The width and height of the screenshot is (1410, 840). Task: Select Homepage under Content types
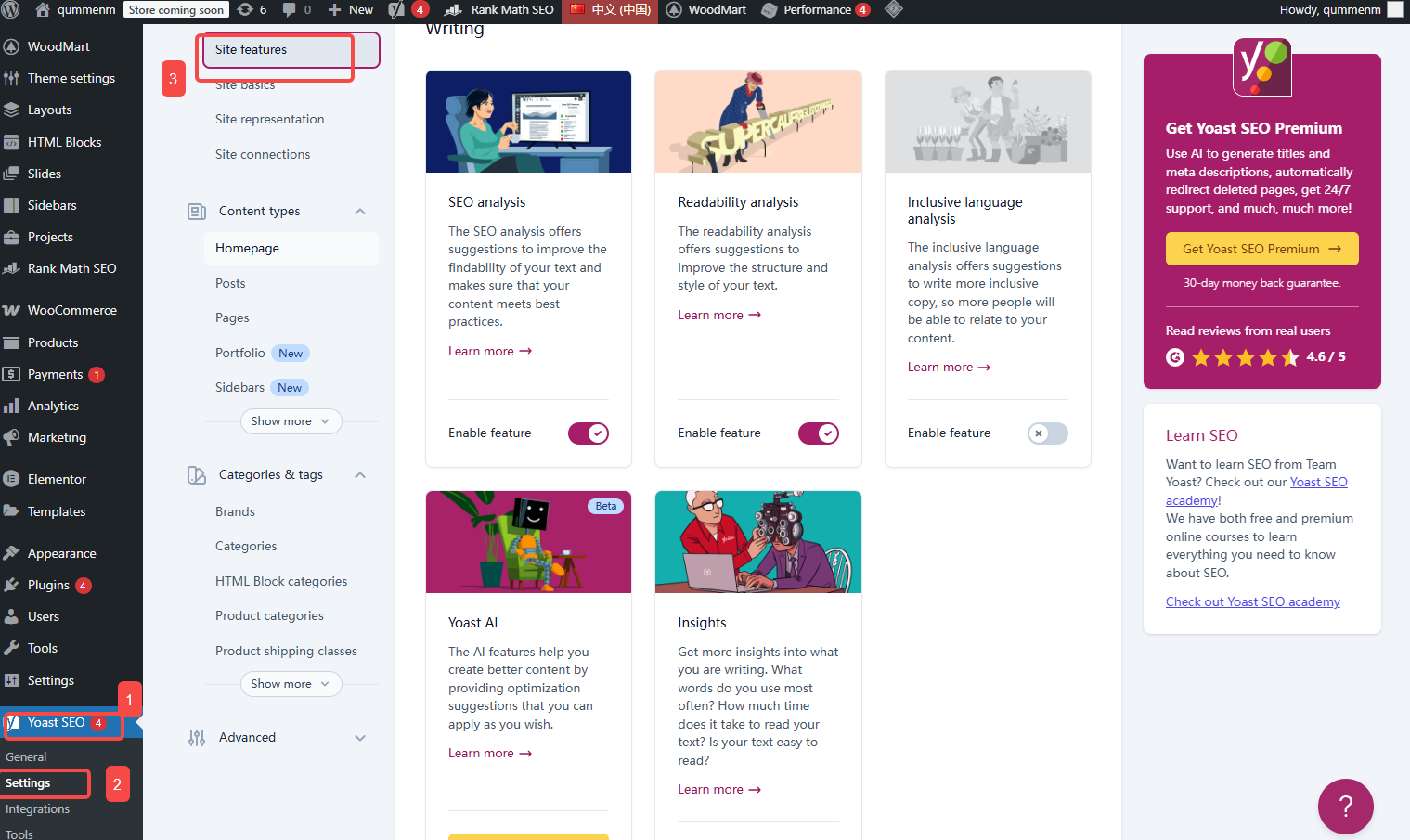(x=247, y=248)
